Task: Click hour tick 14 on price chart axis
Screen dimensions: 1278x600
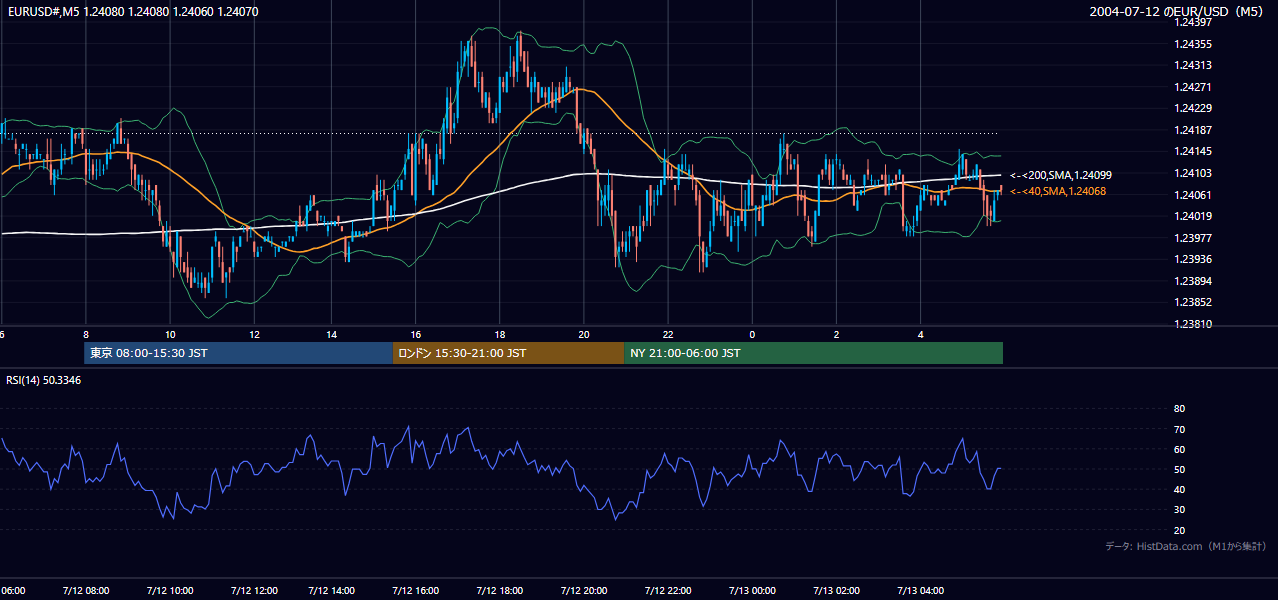Action: tap(332, 334)
